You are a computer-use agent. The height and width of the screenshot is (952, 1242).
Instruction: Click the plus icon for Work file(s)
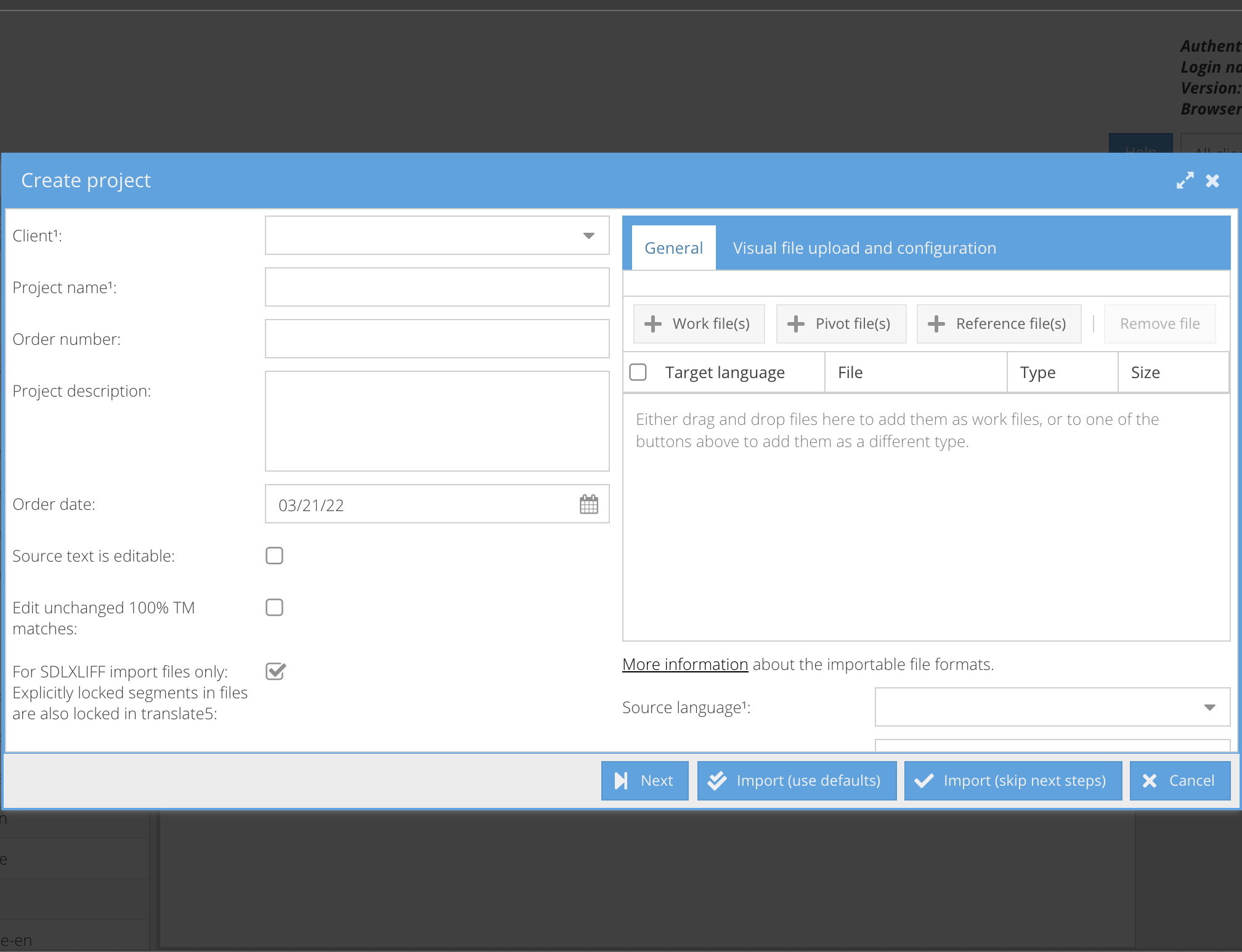point(653,324)
